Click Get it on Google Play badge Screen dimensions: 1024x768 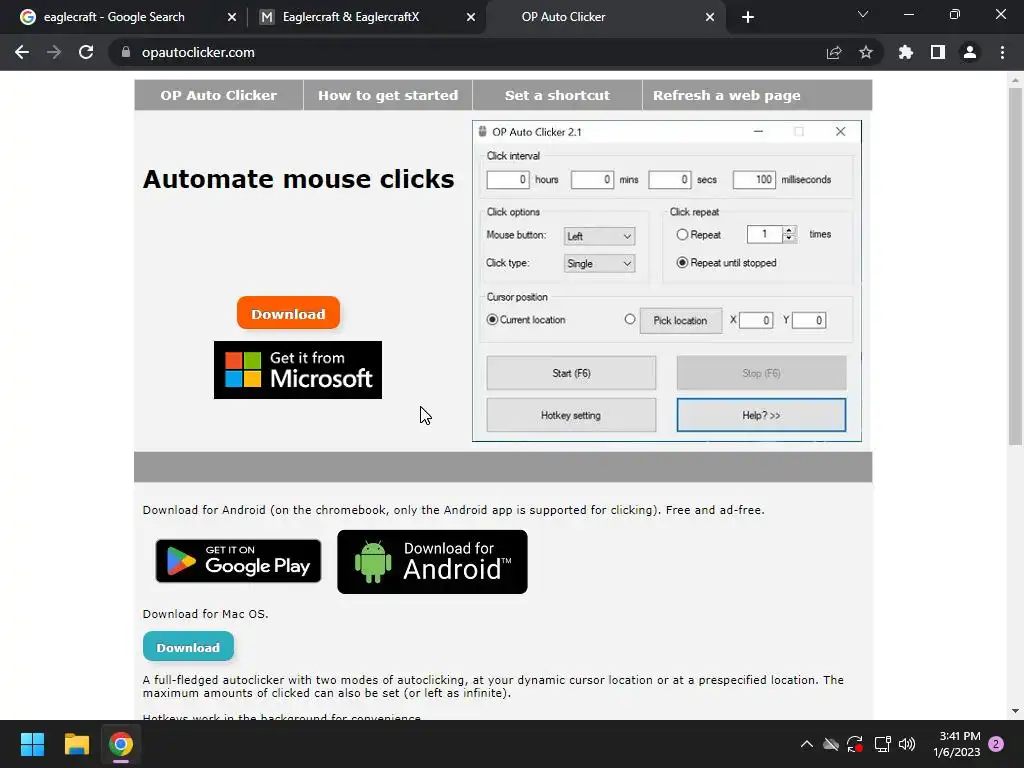point(238,561)
